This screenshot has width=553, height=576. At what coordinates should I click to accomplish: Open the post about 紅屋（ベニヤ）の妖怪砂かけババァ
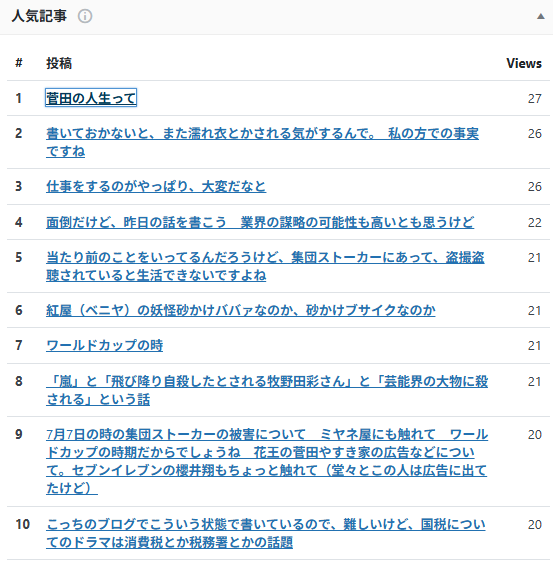(241, 310)
